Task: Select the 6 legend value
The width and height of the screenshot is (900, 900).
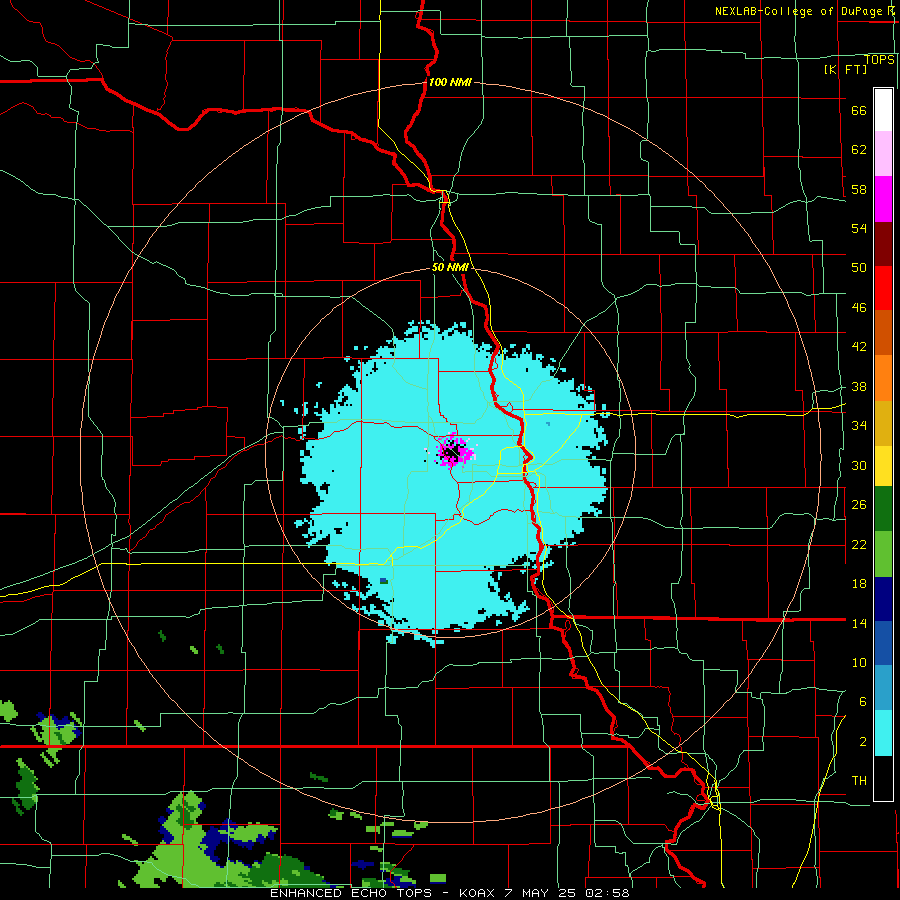Action: coord(863,702)
